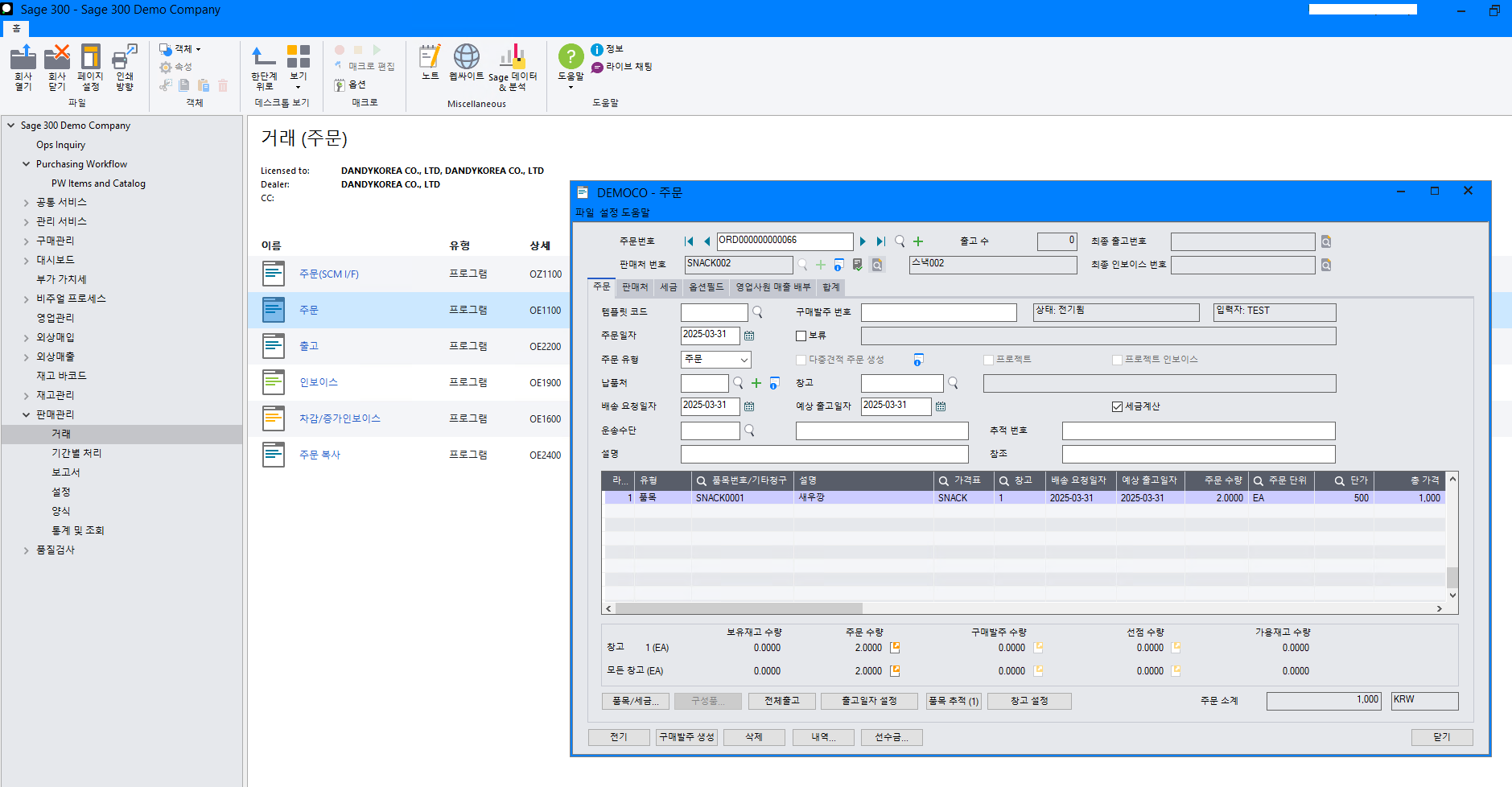Switch to the 옵션필드 tab
Viewport: 1512px width, 787px height.
(707, 287)
